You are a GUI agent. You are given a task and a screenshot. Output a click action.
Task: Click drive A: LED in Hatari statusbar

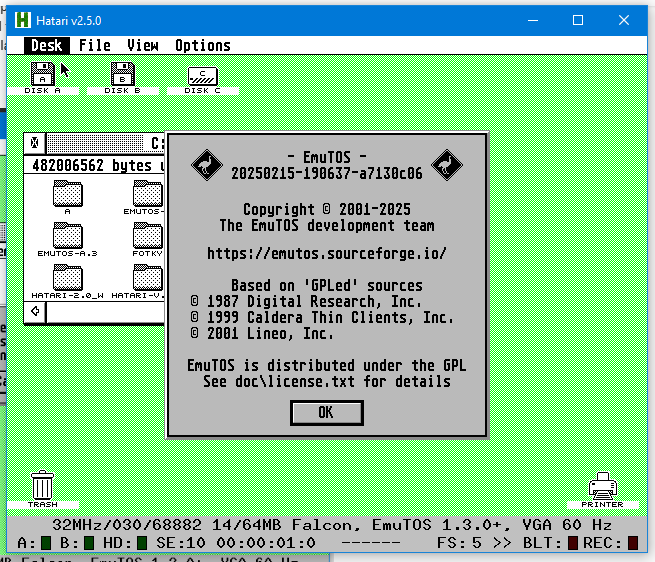pos(46,543)
